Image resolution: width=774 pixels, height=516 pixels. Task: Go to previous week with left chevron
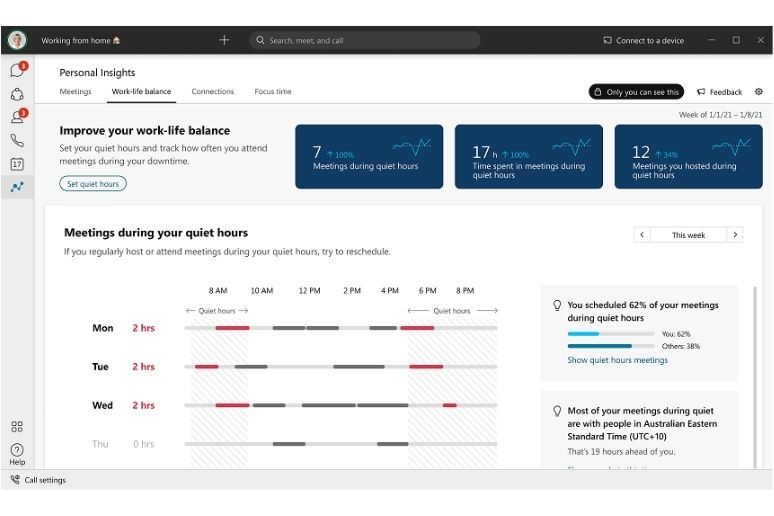click(642, 235)
